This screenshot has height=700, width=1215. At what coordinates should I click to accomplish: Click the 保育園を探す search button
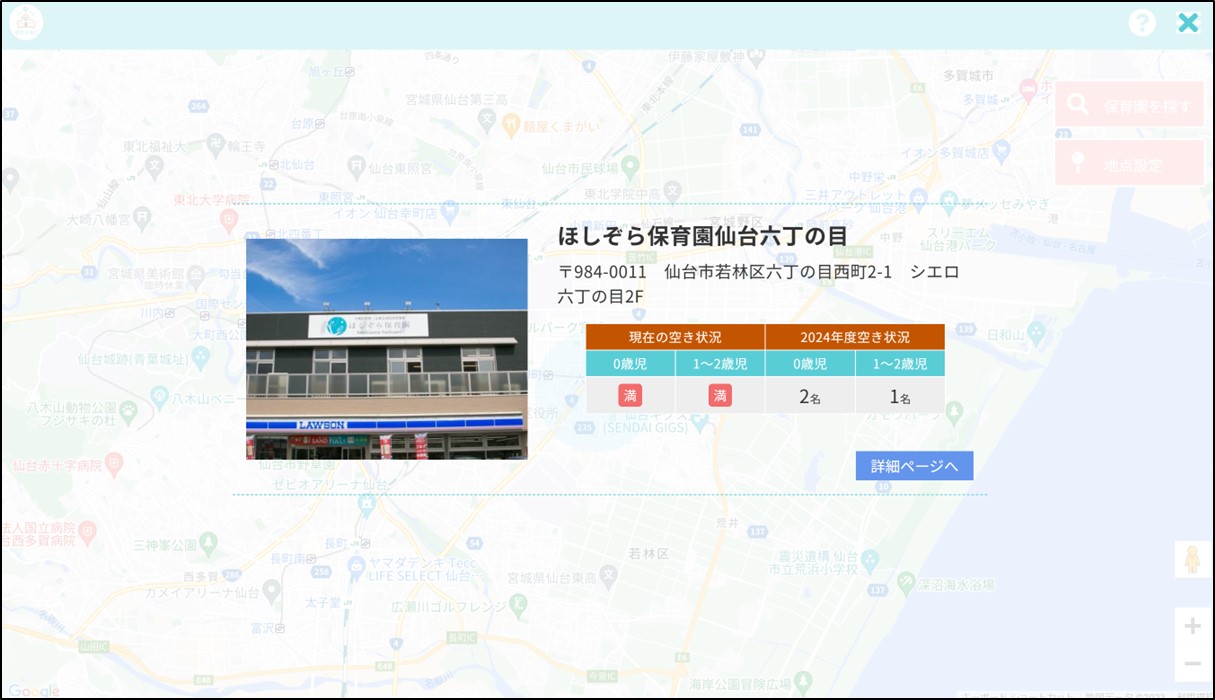click(x=1129, y=104)
